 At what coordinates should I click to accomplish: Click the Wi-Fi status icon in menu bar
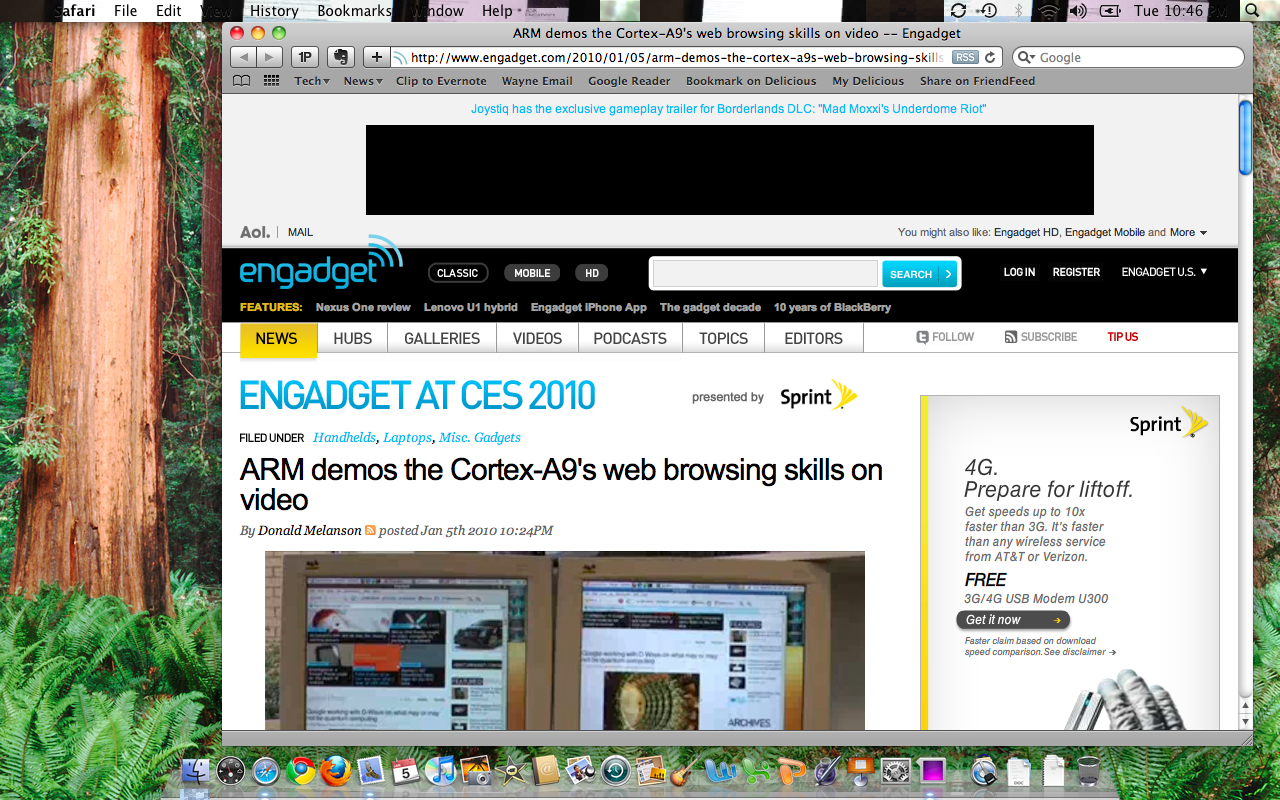1048,11
